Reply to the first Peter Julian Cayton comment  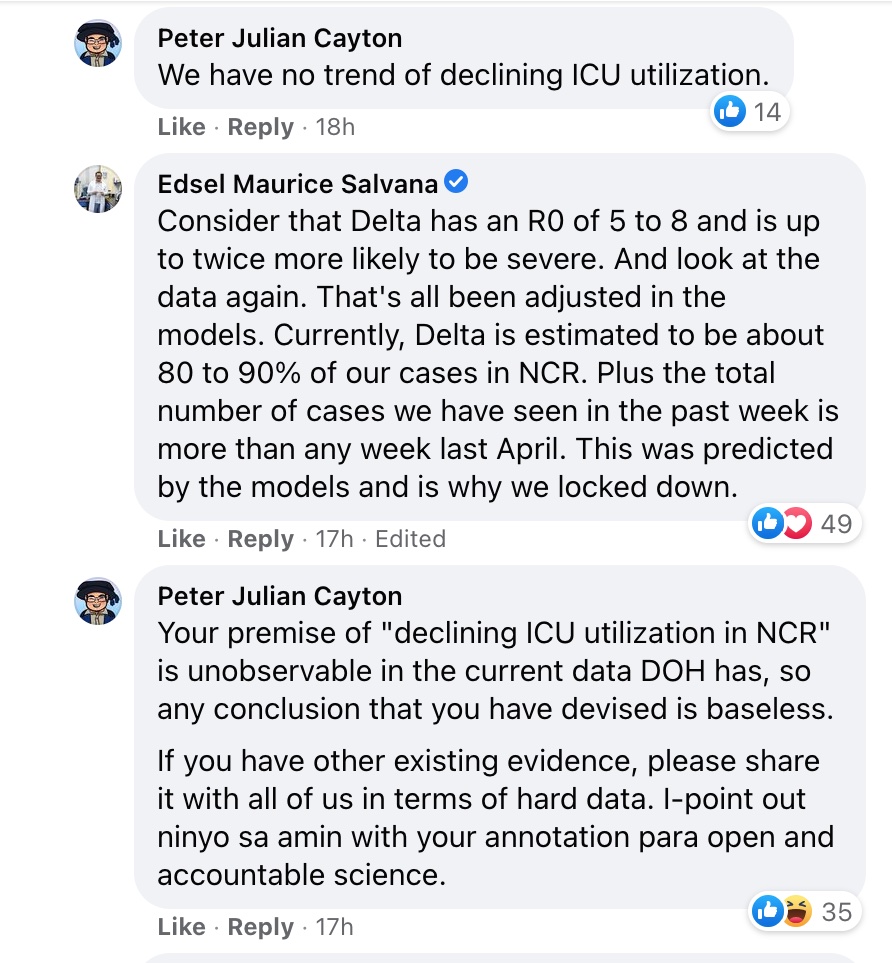(260, 128)
